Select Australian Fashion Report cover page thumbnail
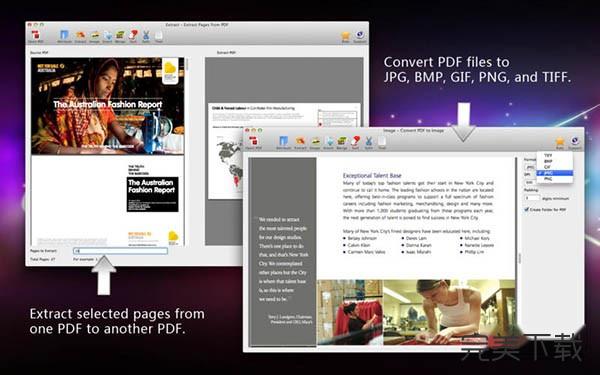 click(108, 106)
